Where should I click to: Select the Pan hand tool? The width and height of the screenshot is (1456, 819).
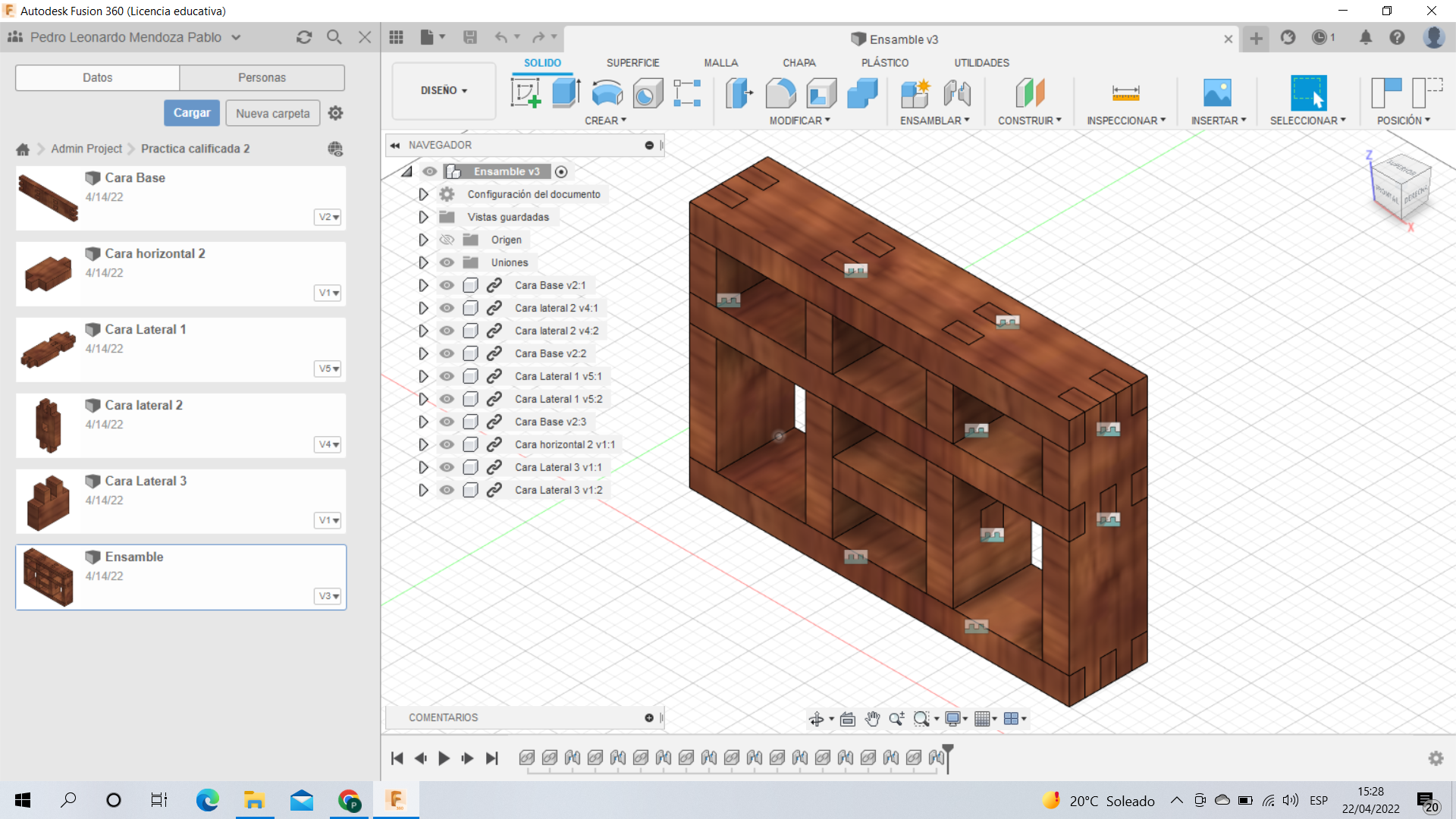872,719
